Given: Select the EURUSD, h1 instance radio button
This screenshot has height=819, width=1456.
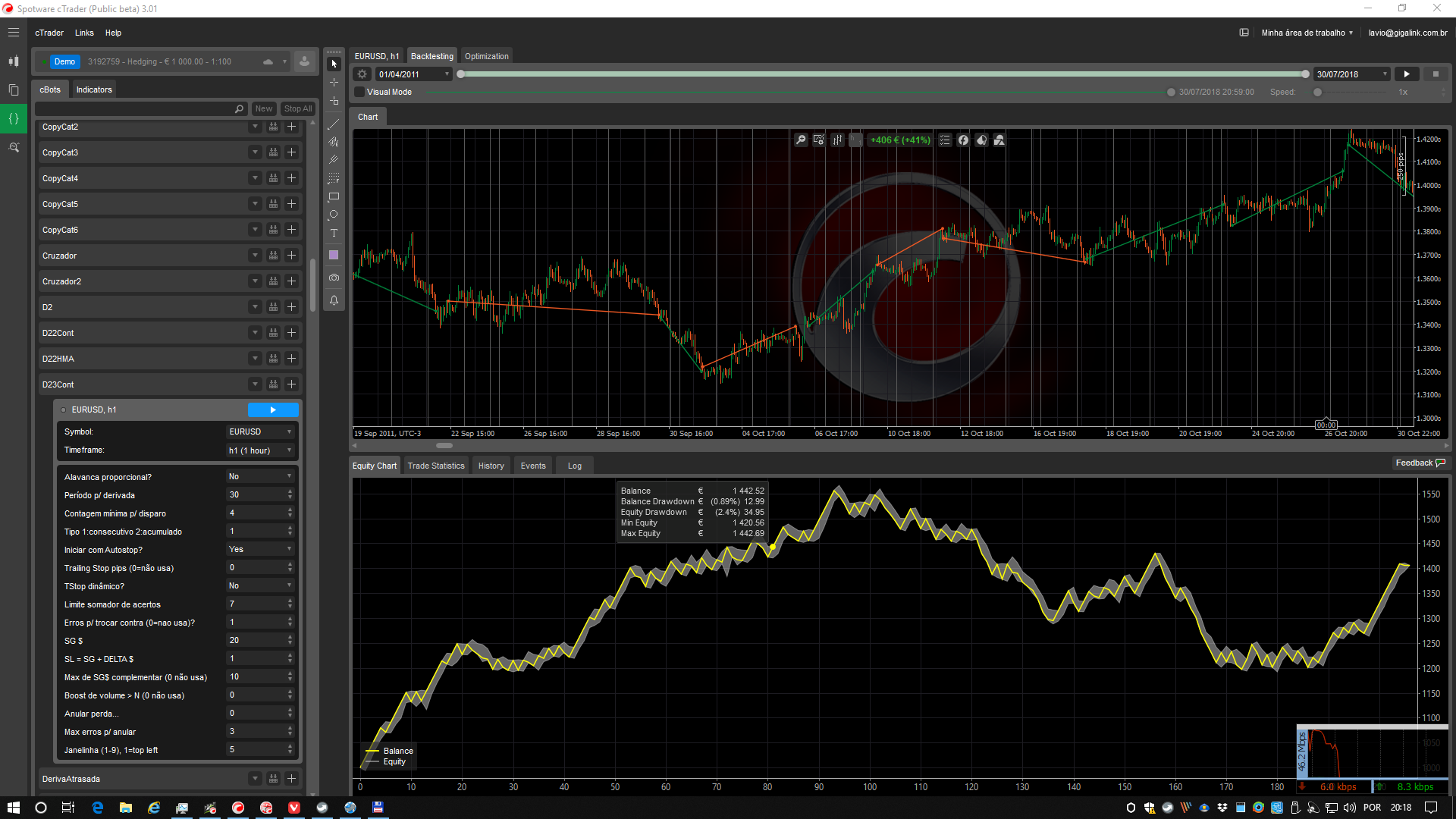Looking at the screenshot, I should tap(64, 410).
